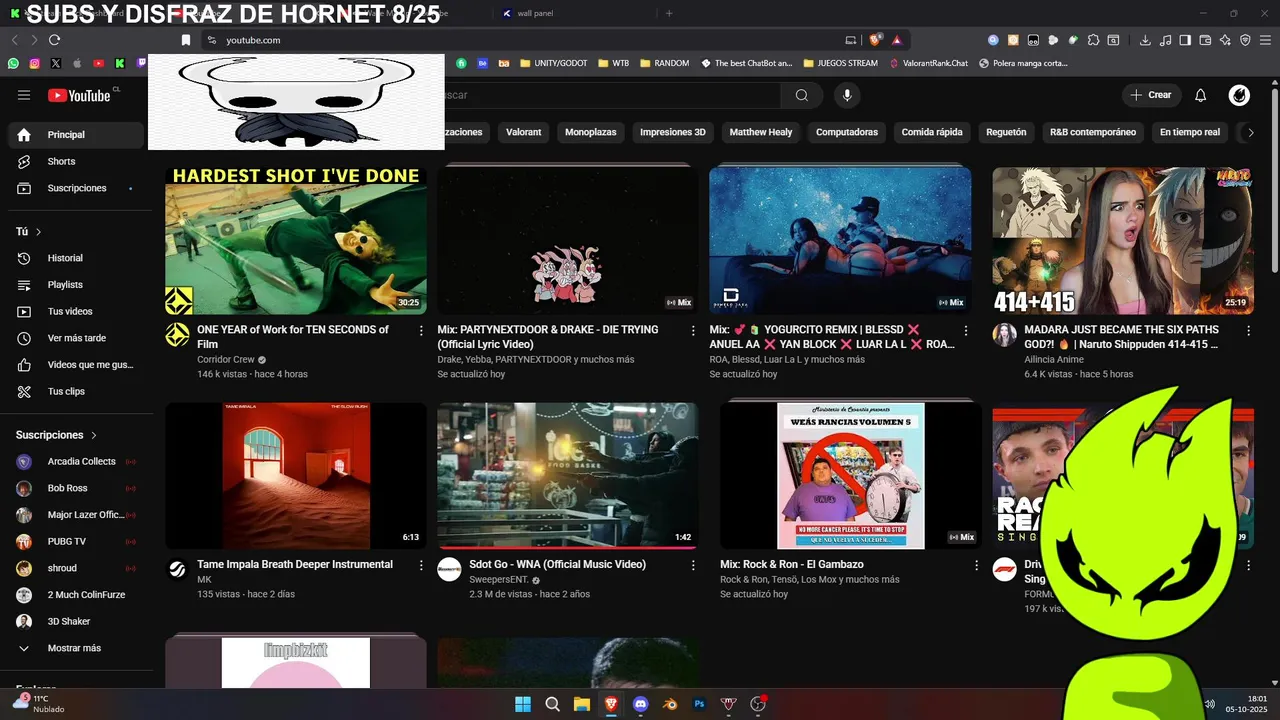Open Suscripciones in the sidebar

78,188
